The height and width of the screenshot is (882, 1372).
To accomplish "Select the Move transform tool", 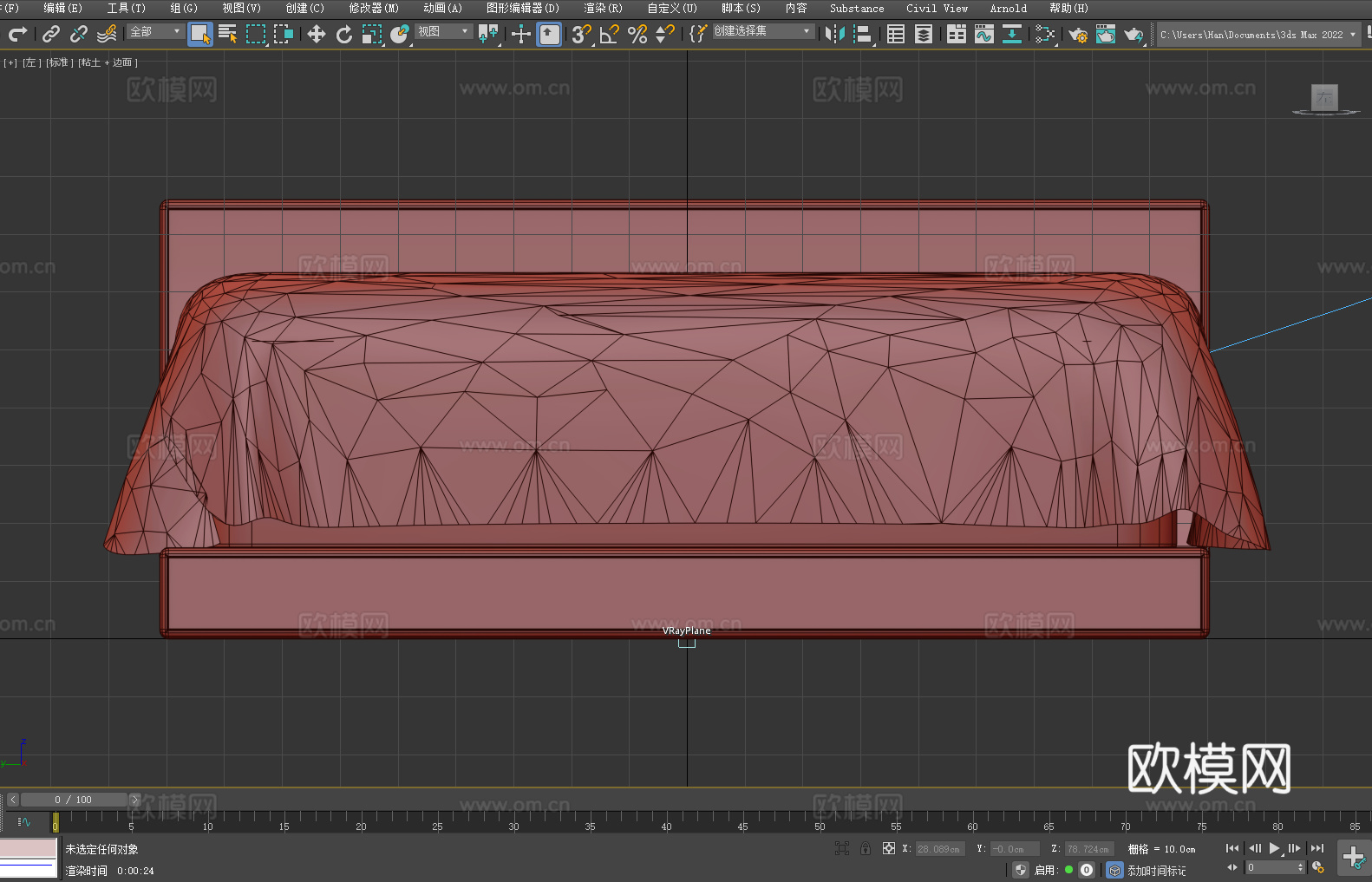I will (x=316, y=35).
